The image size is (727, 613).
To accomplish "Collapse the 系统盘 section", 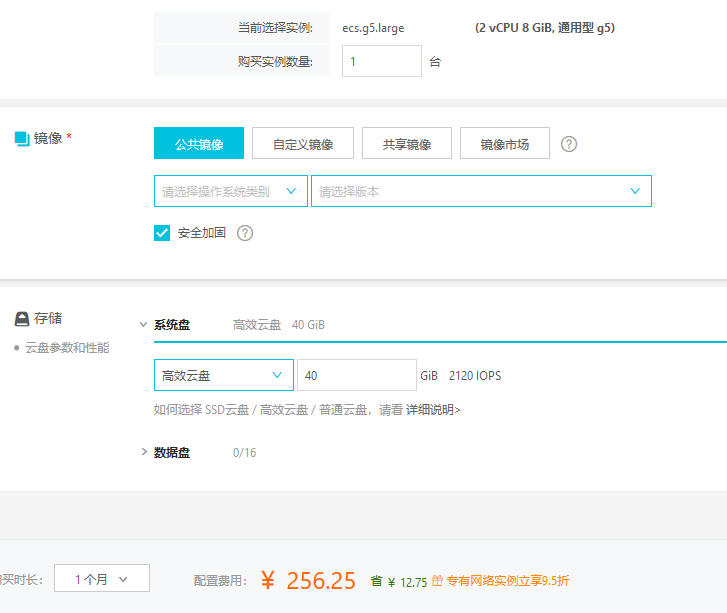I will [143, 325].
